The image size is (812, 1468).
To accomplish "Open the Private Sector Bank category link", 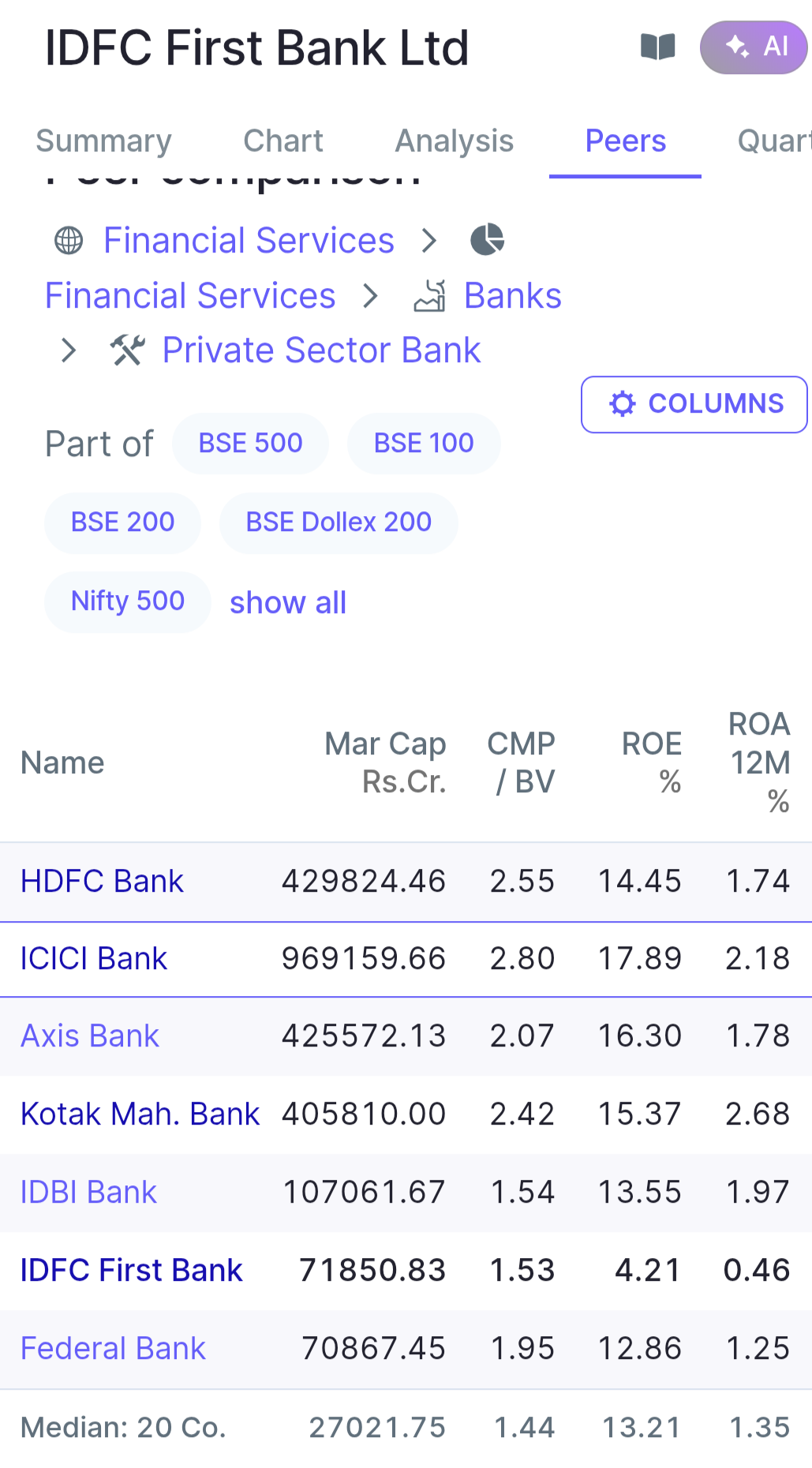I will (x=321, y=350).
